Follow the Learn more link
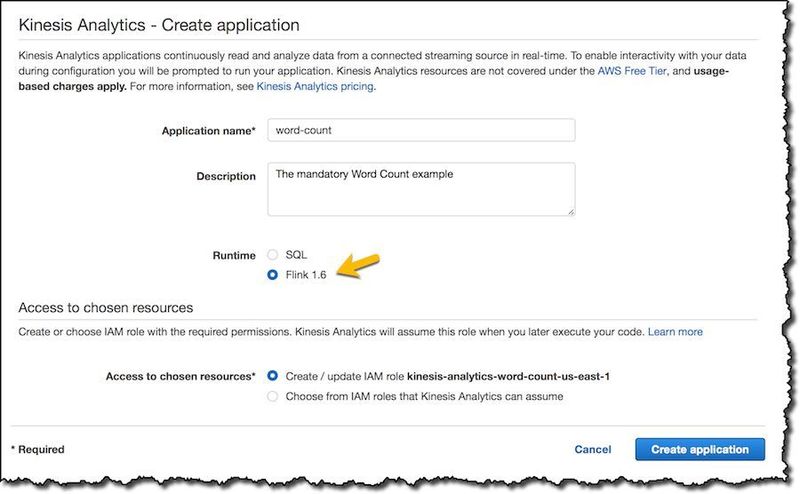Screen dimensions: 800x494 click(675, 332)
